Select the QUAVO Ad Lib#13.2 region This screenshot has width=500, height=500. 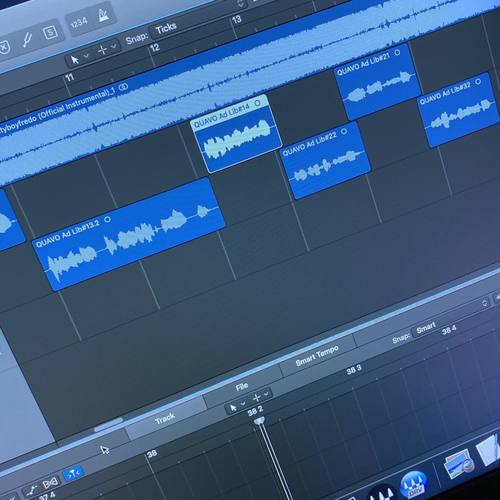(x=128, y=233)
